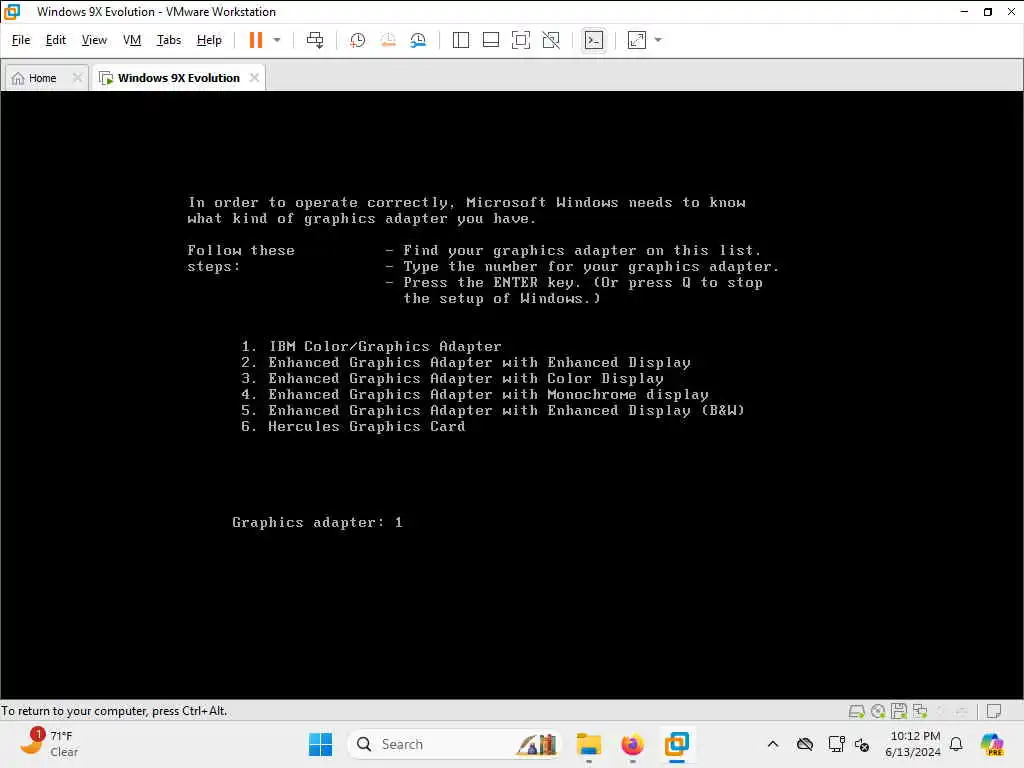Open the Help menu
The image size is (1024, 768).
209,40
